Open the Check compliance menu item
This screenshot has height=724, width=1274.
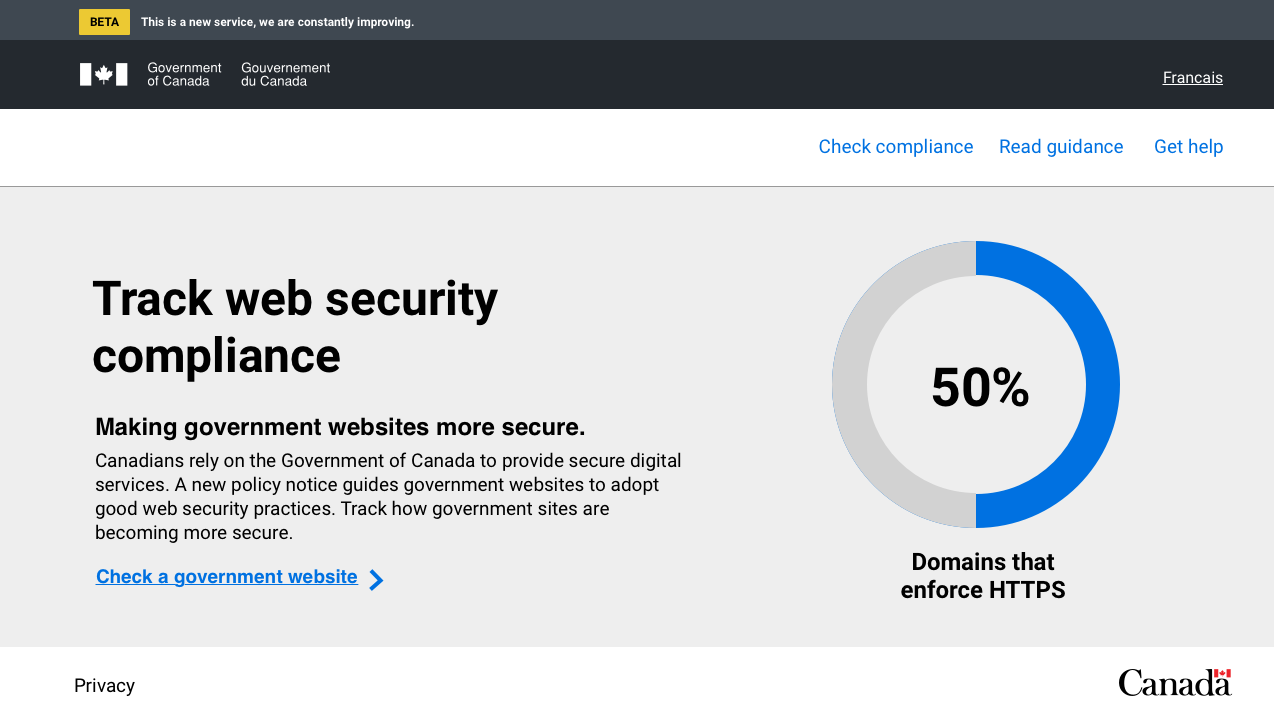(x=895, y=147)
